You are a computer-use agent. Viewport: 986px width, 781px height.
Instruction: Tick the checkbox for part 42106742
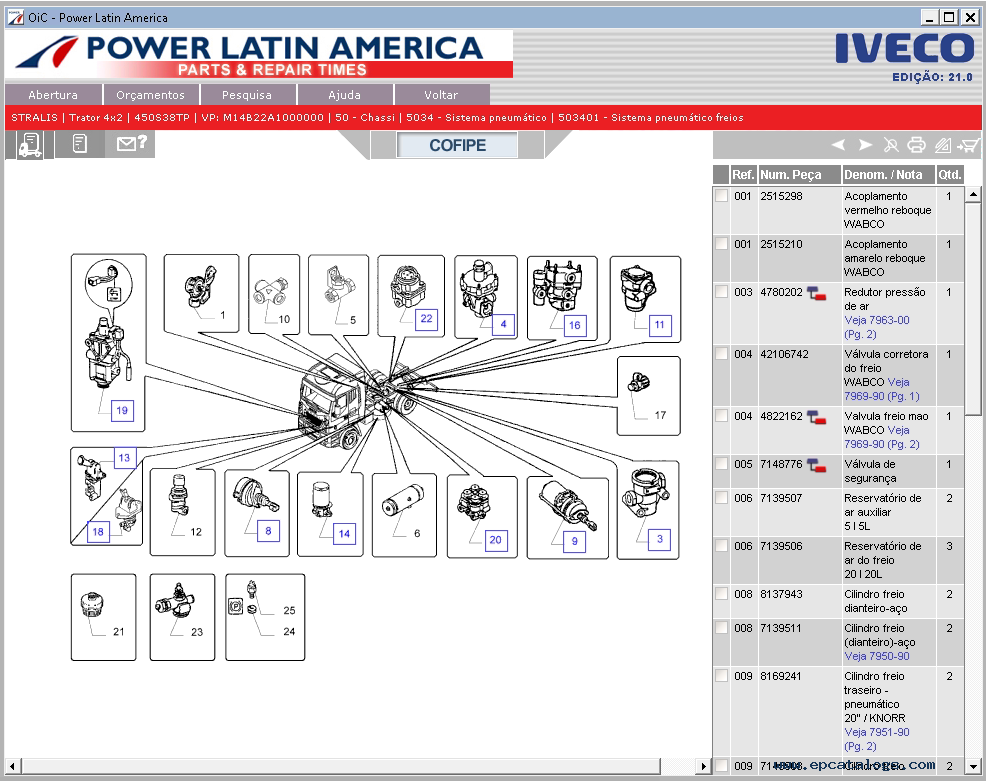721,353
